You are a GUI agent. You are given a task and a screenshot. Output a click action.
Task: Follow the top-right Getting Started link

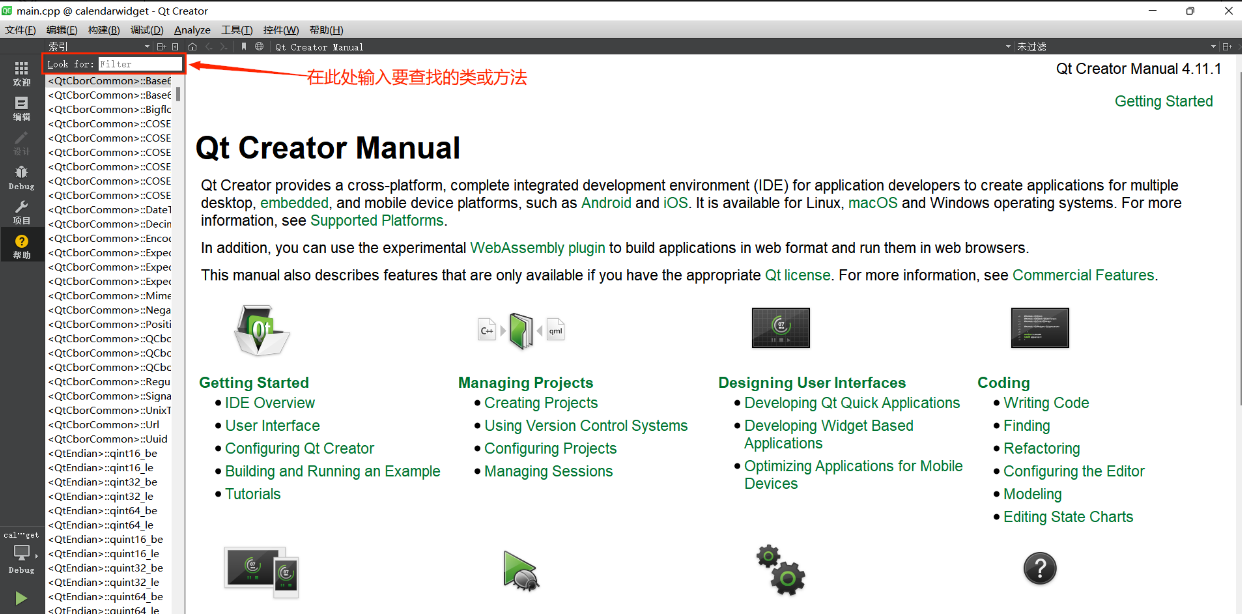pos(1164,101)
